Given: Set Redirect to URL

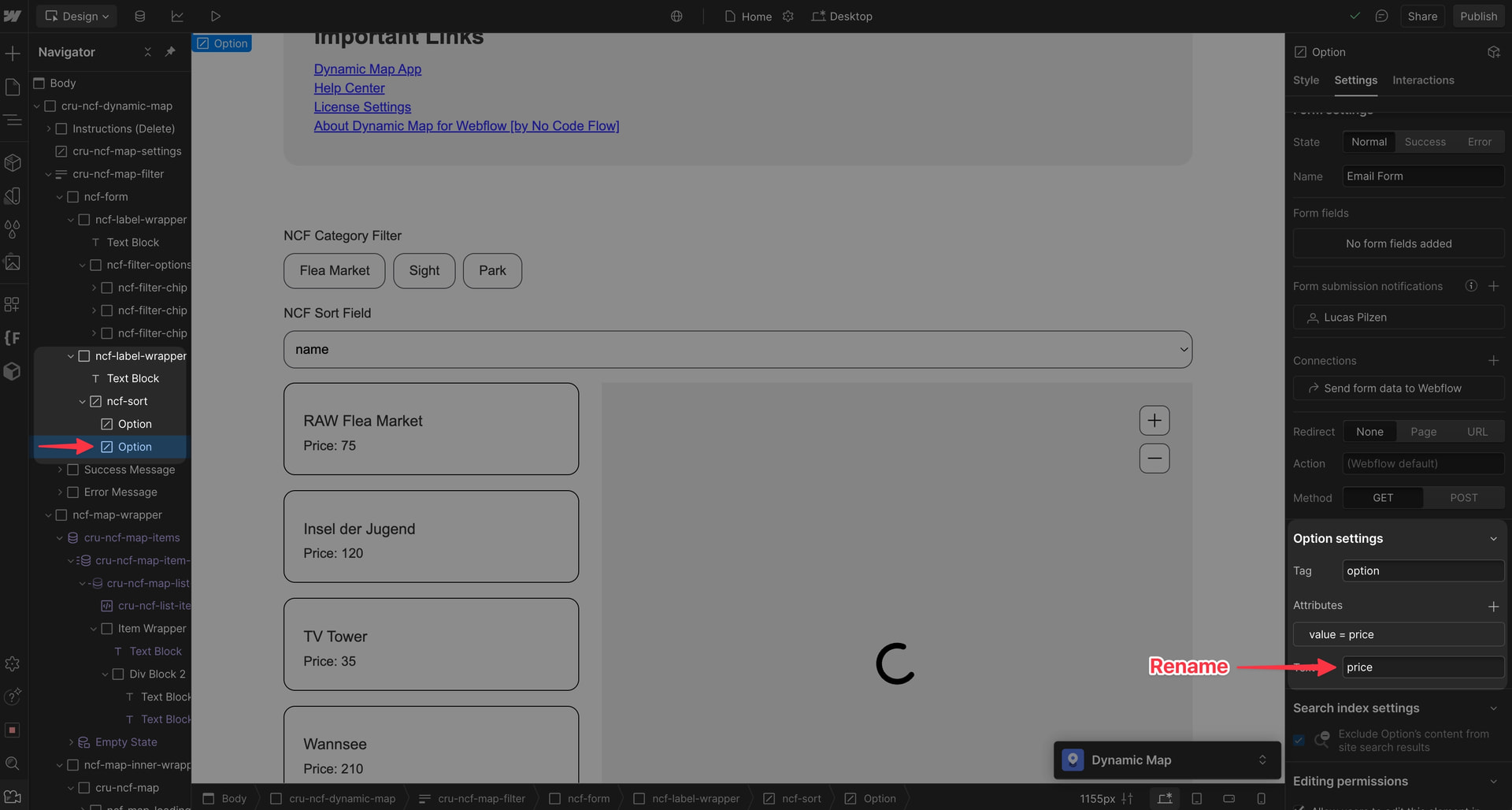Looking at the screenshot, I should click(x=1477, y=432).
